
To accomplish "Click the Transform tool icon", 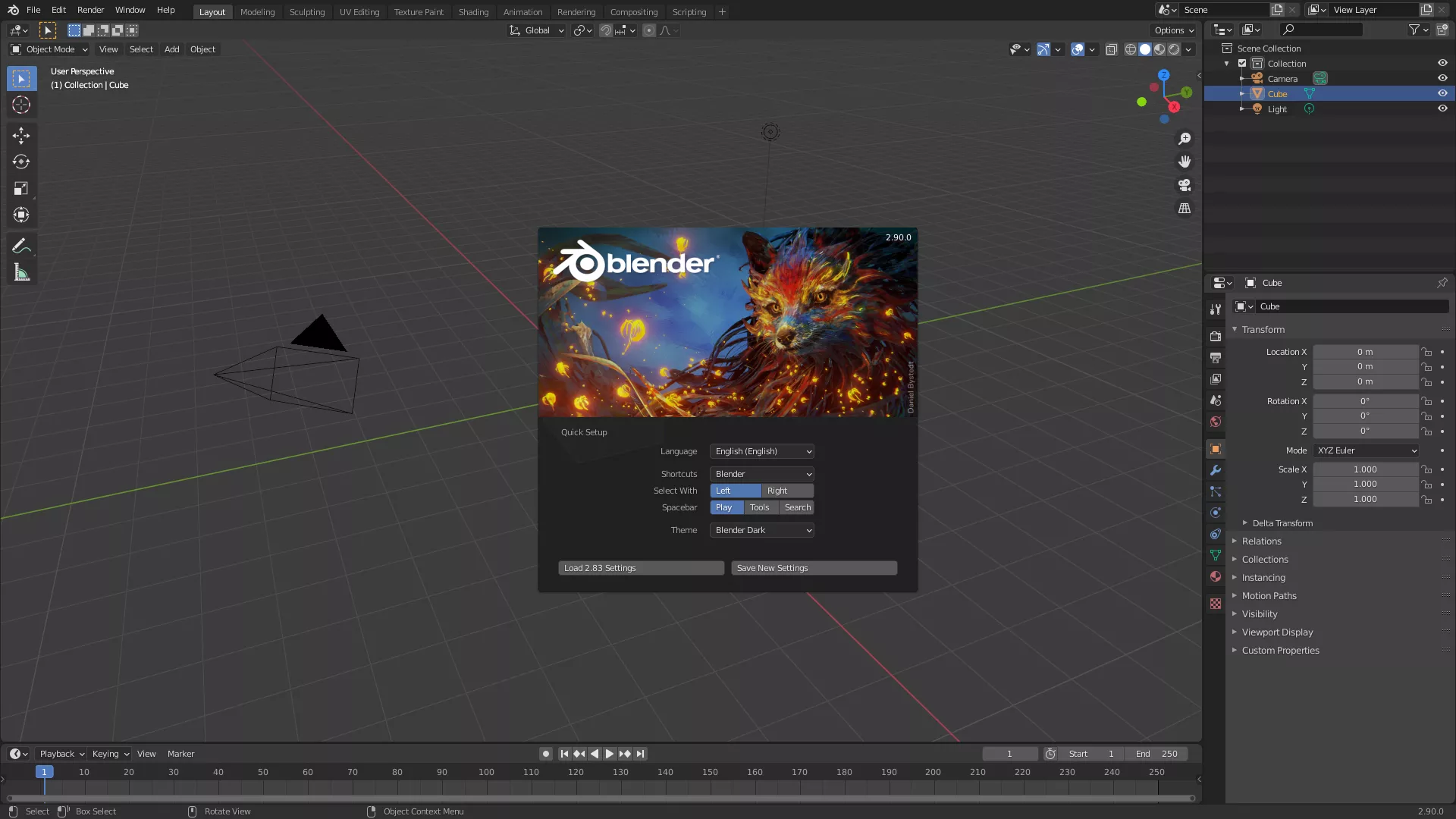I will coord(21,214).
